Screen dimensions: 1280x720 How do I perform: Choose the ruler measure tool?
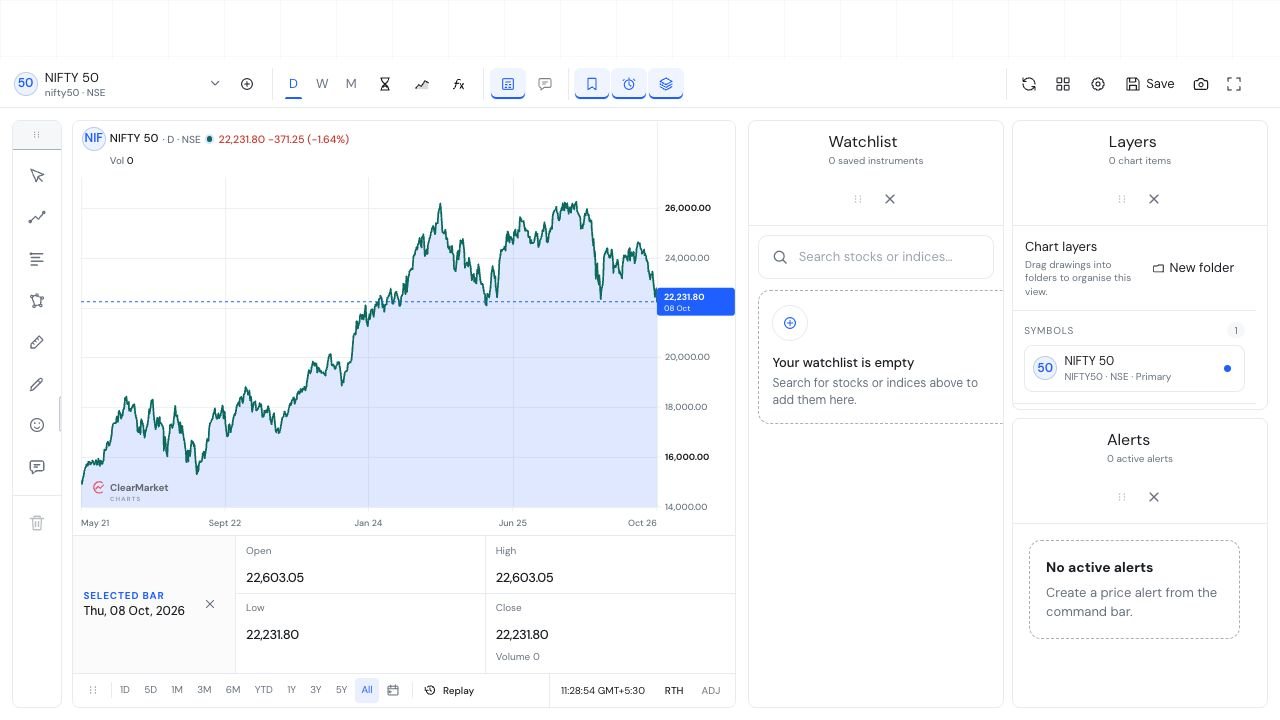point(37,342)
